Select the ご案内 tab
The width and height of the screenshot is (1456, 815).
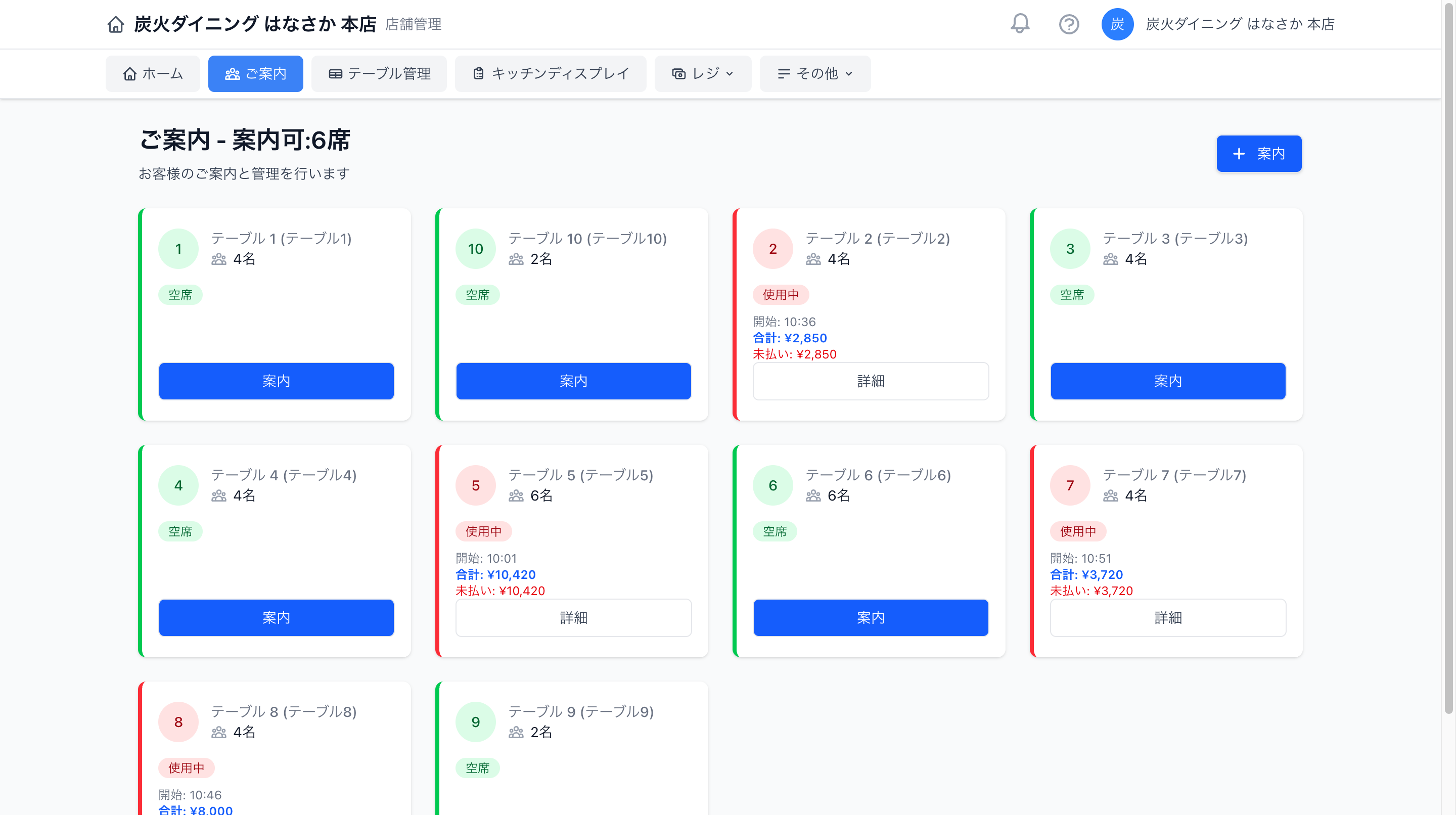(255, 74)
